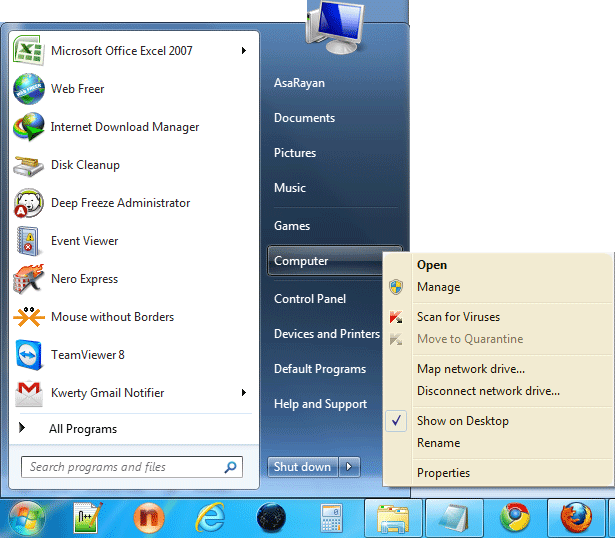Open Music from the Start menu
Image resolution: width=615 pixels, height=538 pixels.
click(290, 187)
